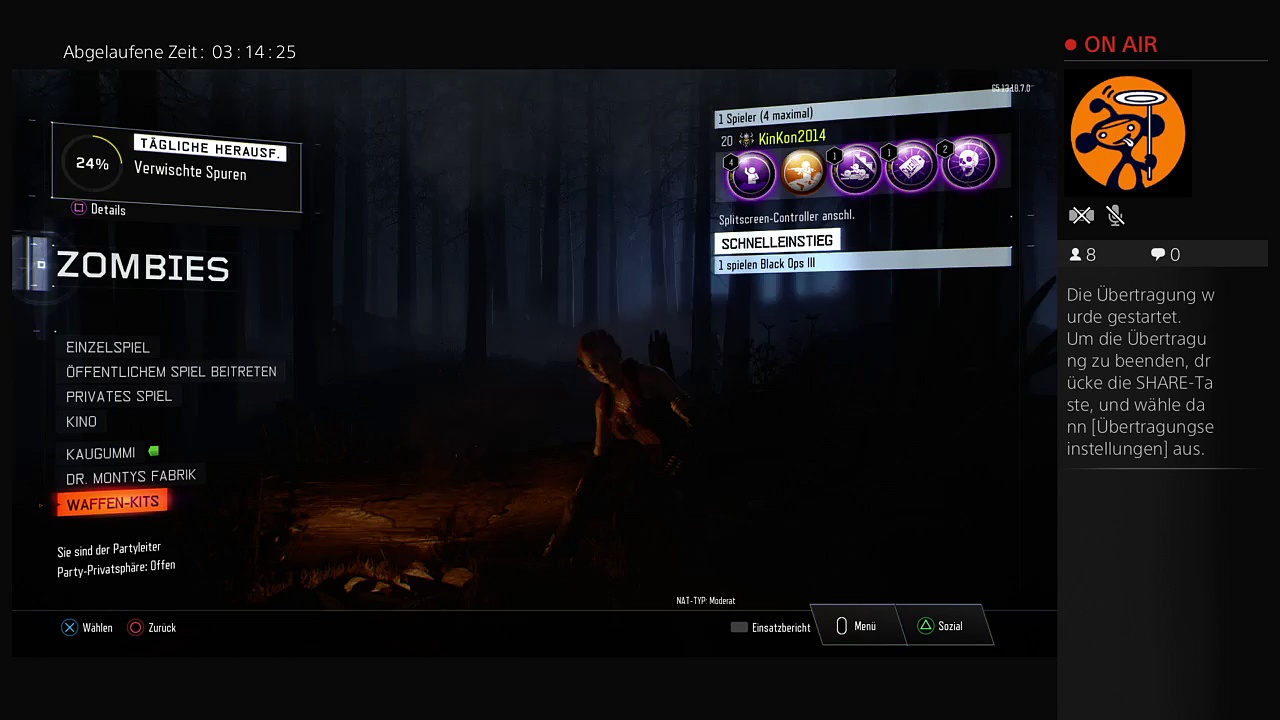Click the viewer count person icon
This screenshot has height=720, width=1280.
click(x=1075, y=255)
